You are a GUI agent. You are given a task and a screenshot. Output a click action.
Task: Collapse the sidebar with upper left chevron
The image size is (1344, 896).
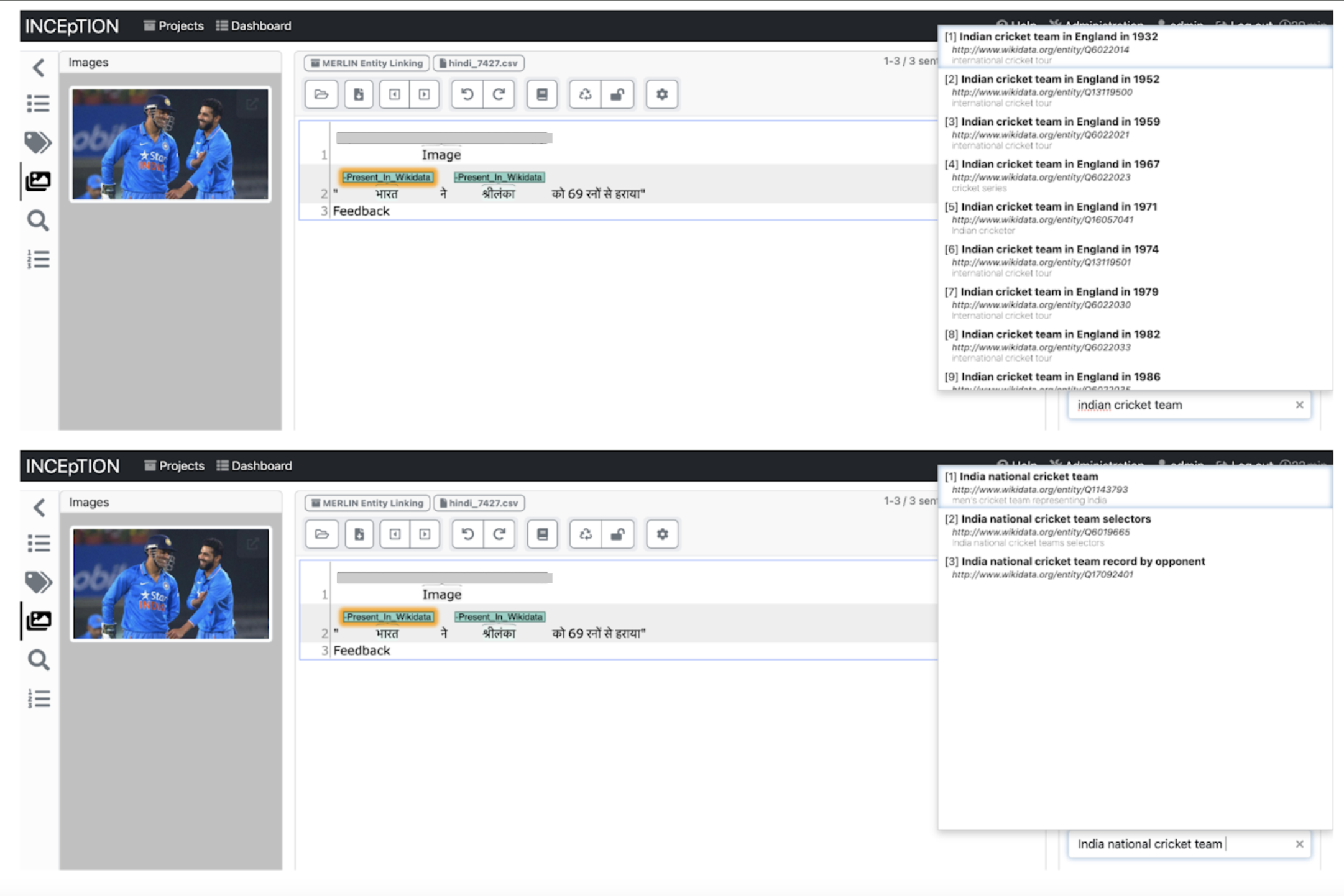(39, 67)
